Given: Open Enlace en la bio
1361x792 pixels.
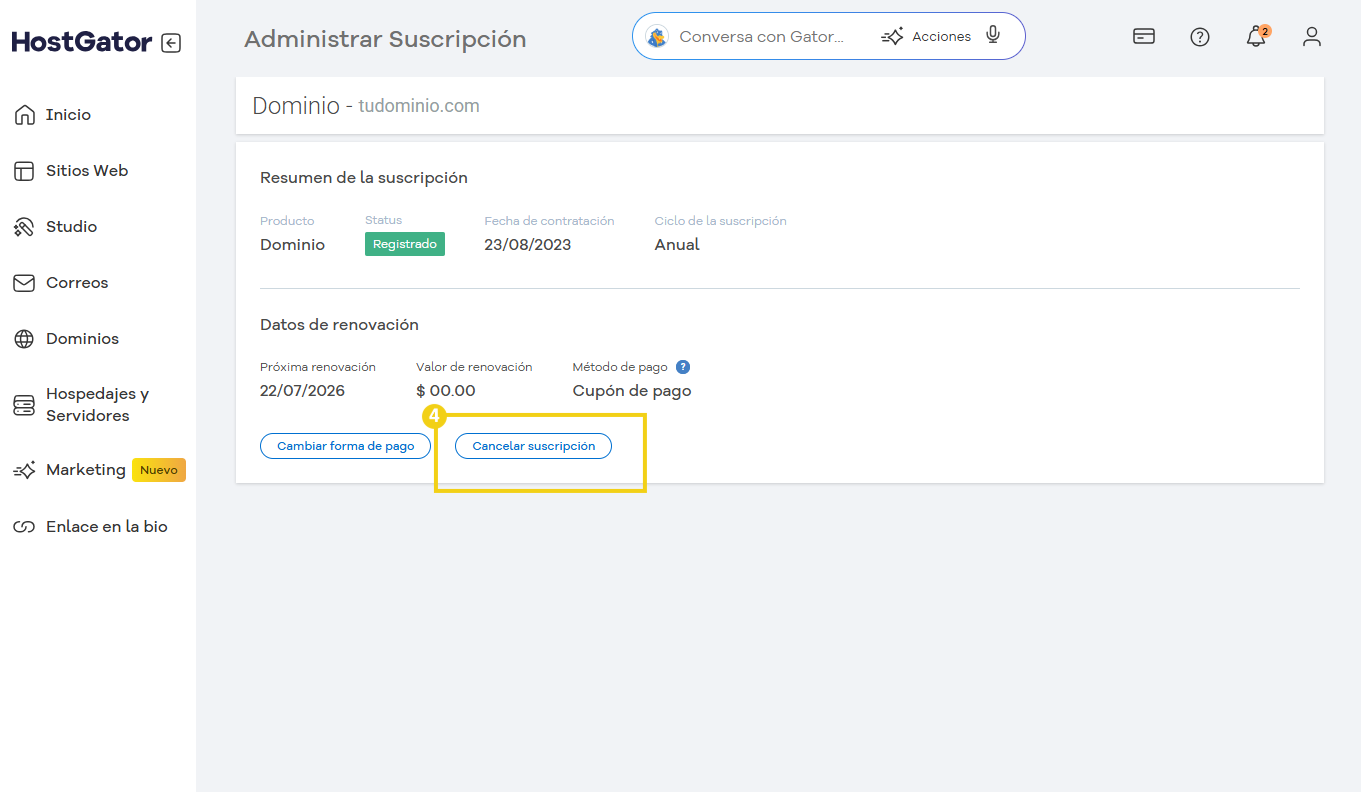Looking at the screenshot, I should 106,527.
